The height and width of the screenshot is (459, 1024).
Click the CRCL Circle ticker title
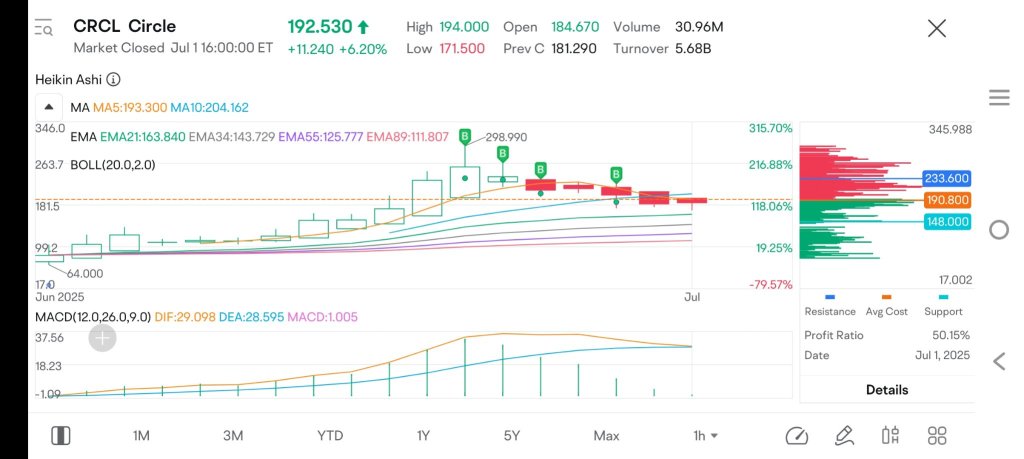(x=124, y=26)
